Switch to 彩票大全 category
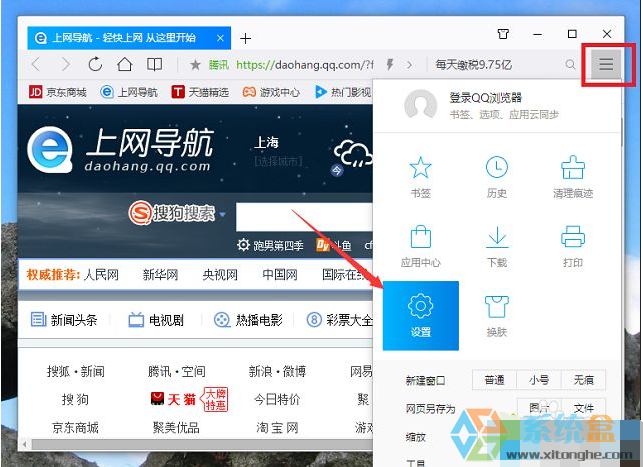 (x=340, y=320)
